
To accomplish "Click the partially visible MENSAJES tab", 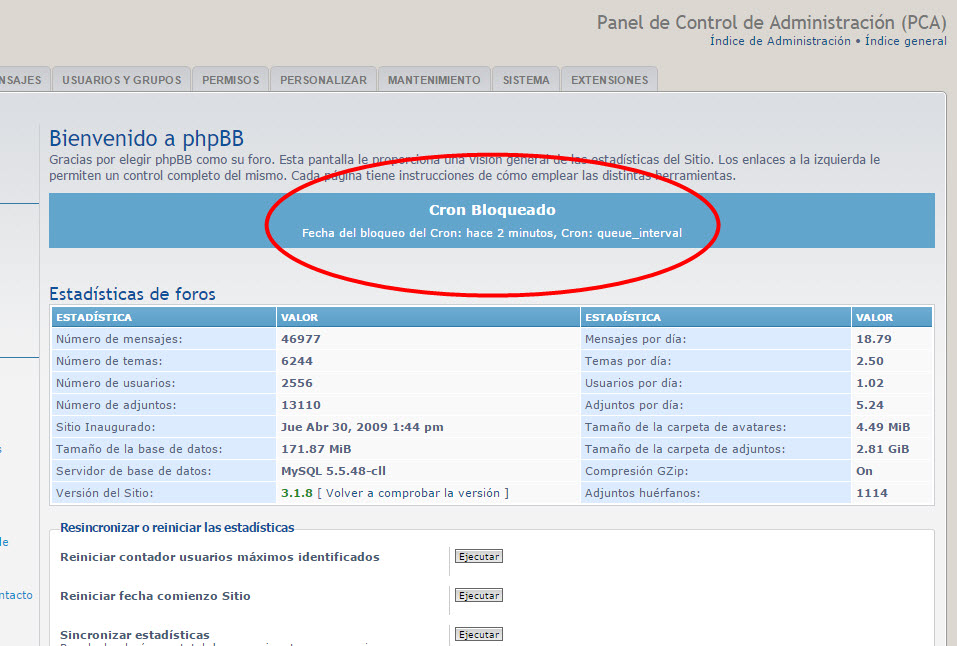I will click(x=20, y=80).
